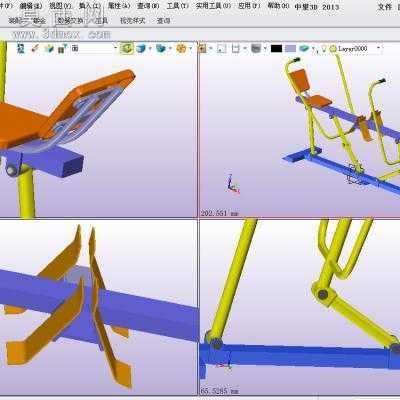
Task: Toggle the highlighted green toolbar icon
Action: (127, 48)
